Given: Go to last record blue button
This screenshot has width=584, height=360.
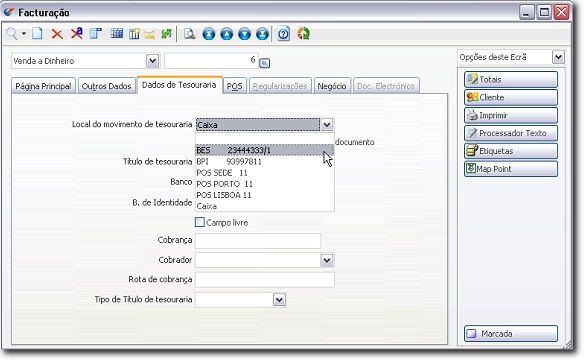Looking at the screenshot, I should [x=262, y=34].
